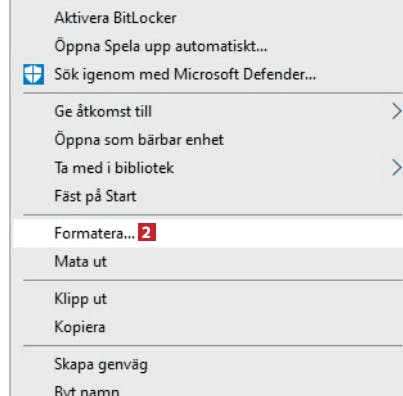
Task: Expand the Ta med i bibliotek arrow
Action: [x=396, y=168]
